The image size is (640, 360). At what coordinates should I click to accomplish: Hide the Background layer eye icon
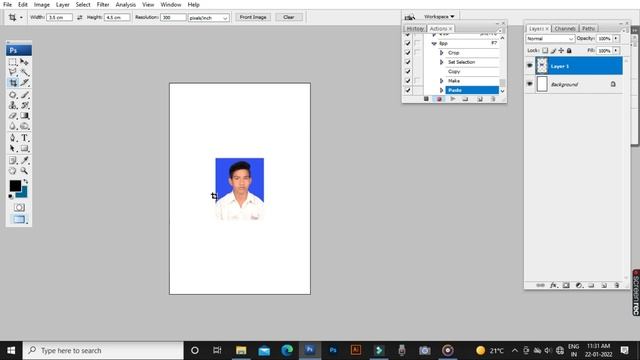coord(530,84)
